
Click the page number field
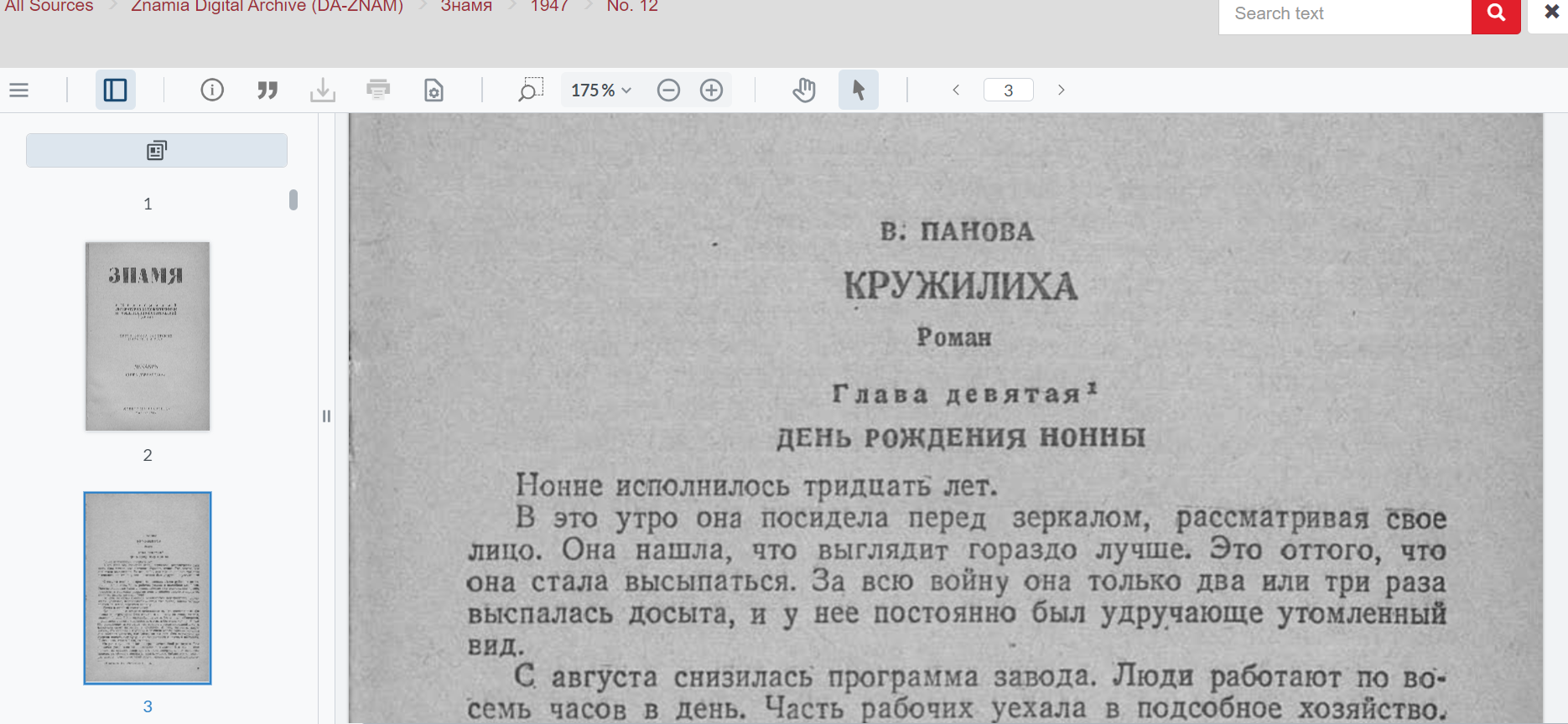point(1008,90)
